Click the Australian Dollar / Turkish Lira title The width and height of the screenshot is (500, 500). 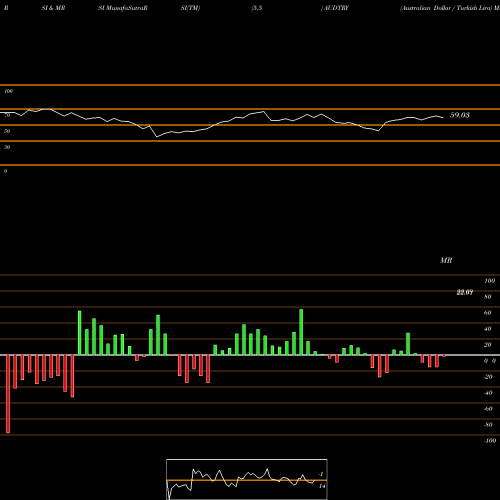click(446, 8)
